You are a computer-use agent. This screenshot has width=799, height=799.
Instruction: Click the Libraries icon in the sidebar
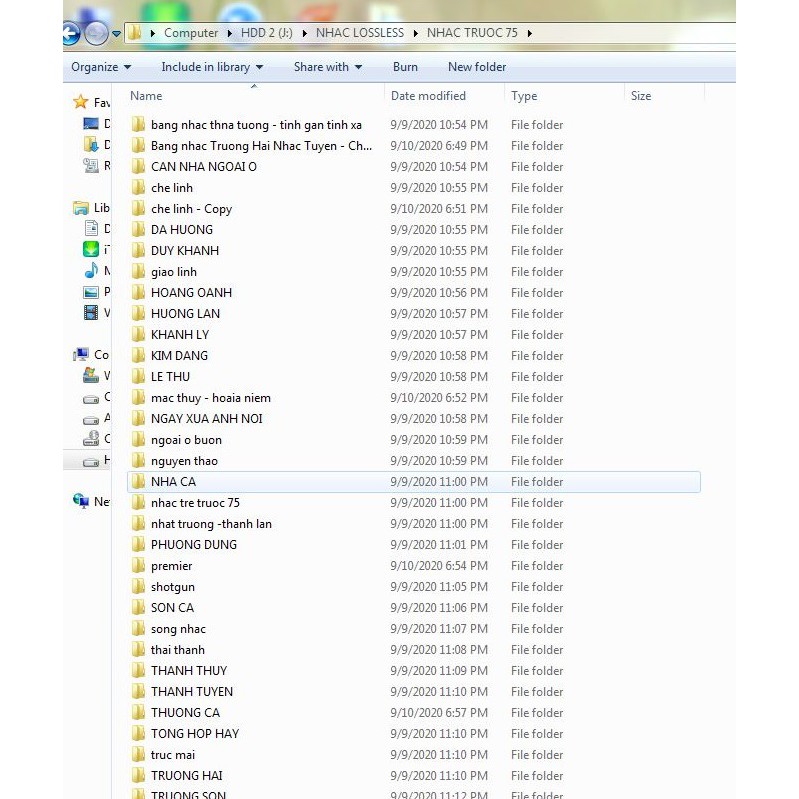tap(81, 208)
